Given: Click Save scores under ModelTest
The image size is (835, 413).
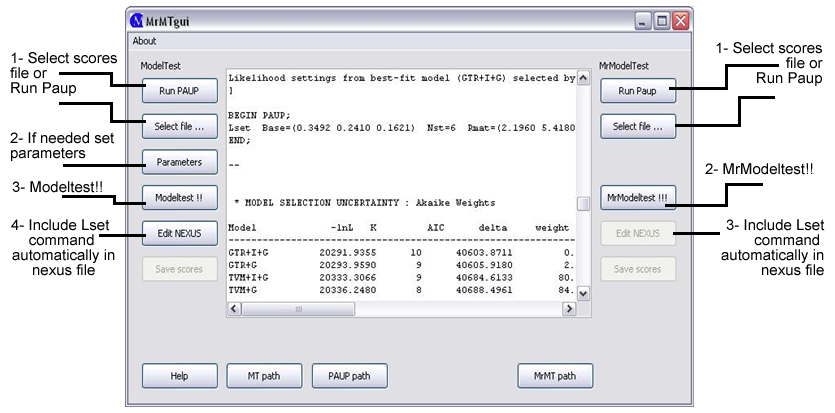Looking at the screenshot, I should tap(179, 269).
